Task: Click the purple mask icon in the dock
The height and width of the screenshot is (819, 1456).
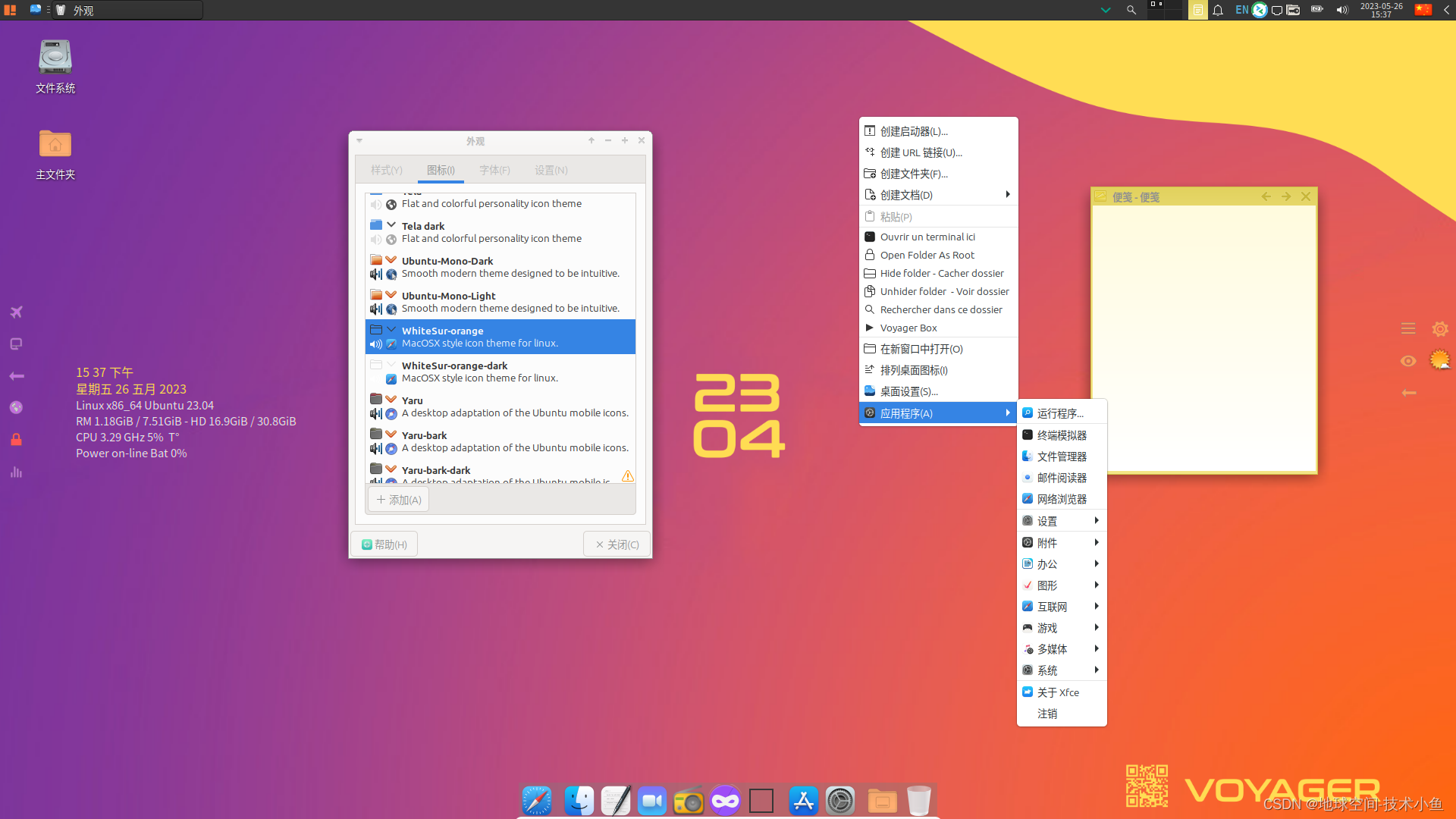Action: coord(725,801)
